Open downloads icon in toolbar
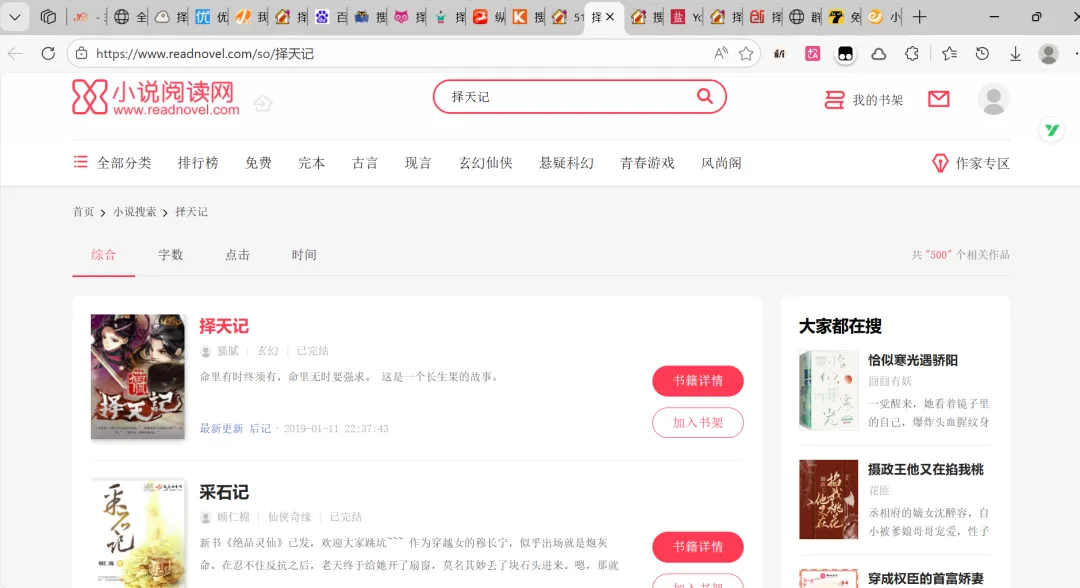This screenshot has height=588, width=1080. coord(1015,54)
